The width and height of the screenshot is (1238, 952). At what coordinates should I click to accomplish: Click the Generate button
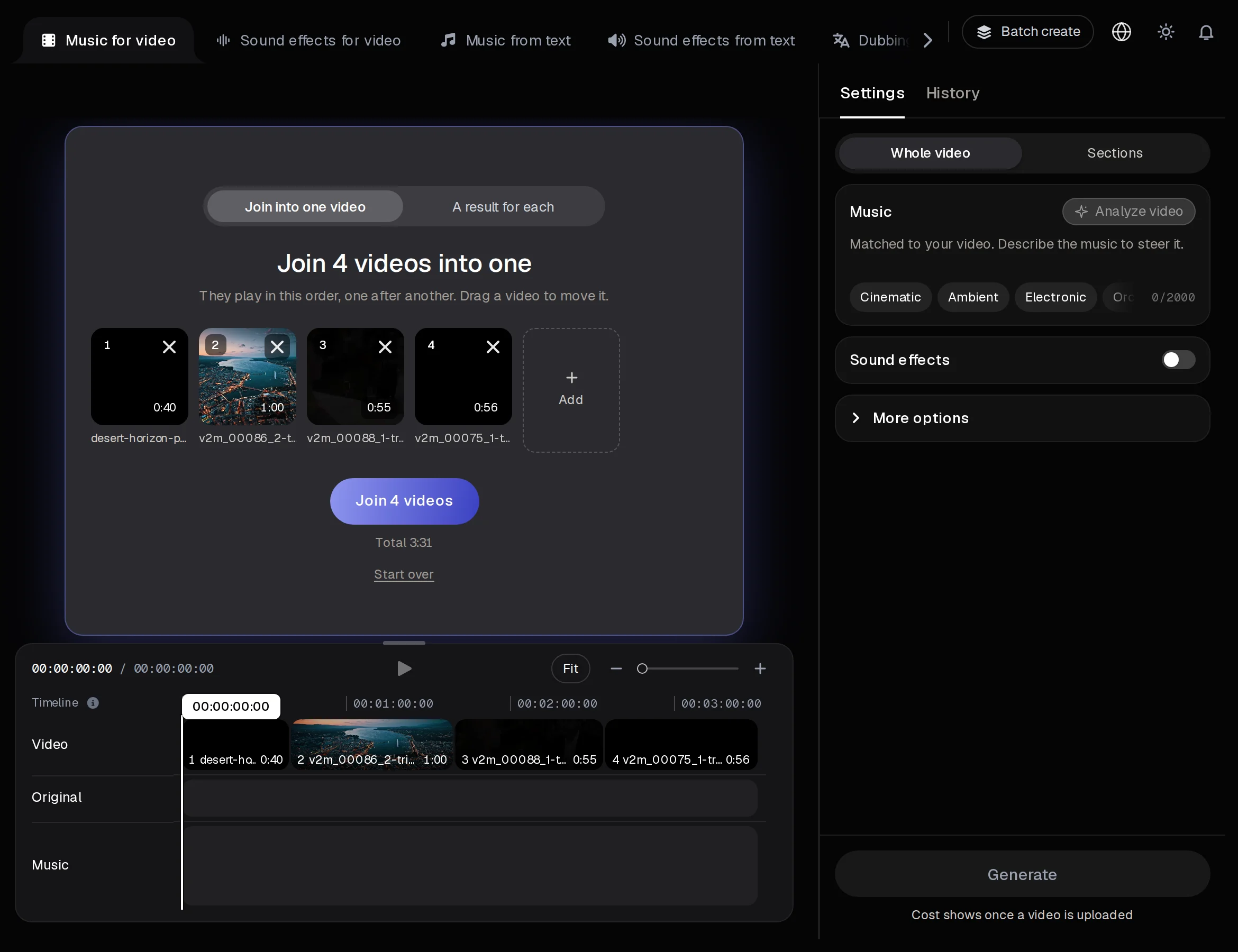point(1022,874)
